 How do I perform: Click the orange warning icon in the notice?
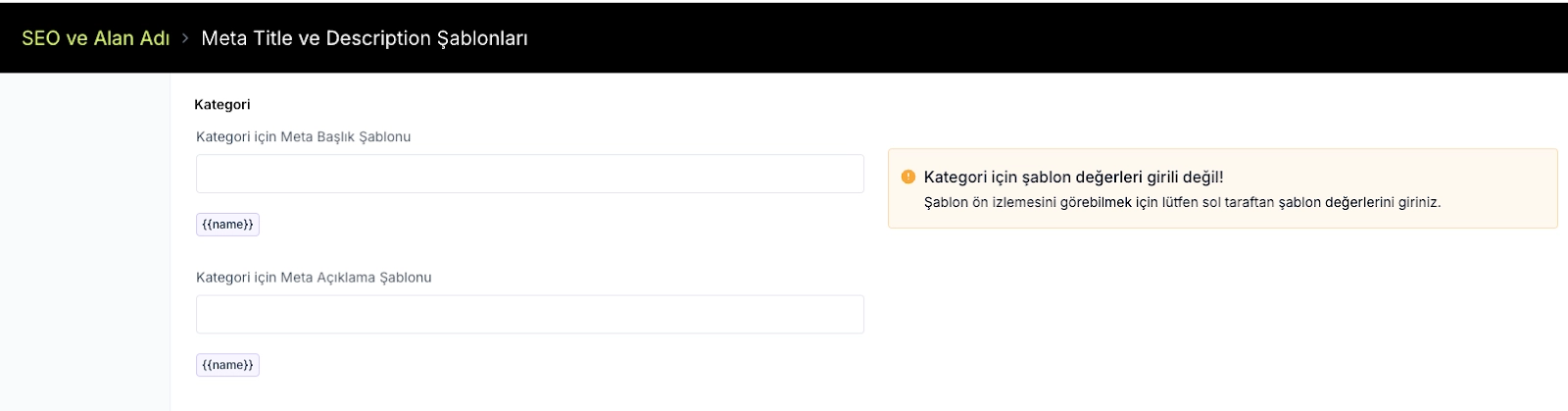907,177
